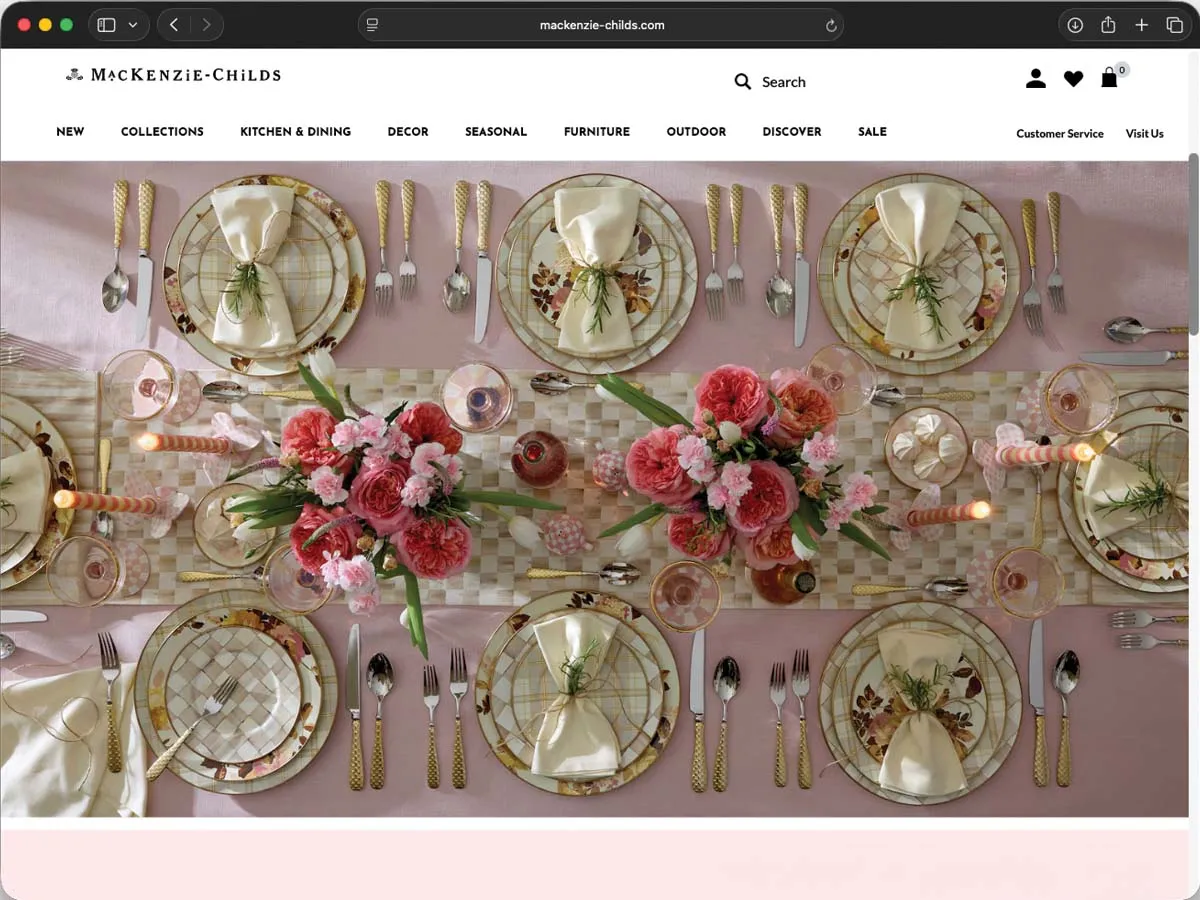
Task: Open the COLLECTIONS menu
Action: [162, 131]
